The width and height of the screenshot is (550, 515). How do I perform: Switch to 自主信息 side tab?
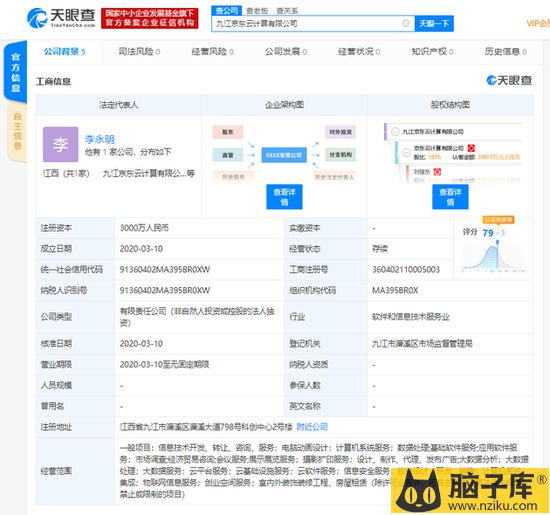[x=17, y=132]
